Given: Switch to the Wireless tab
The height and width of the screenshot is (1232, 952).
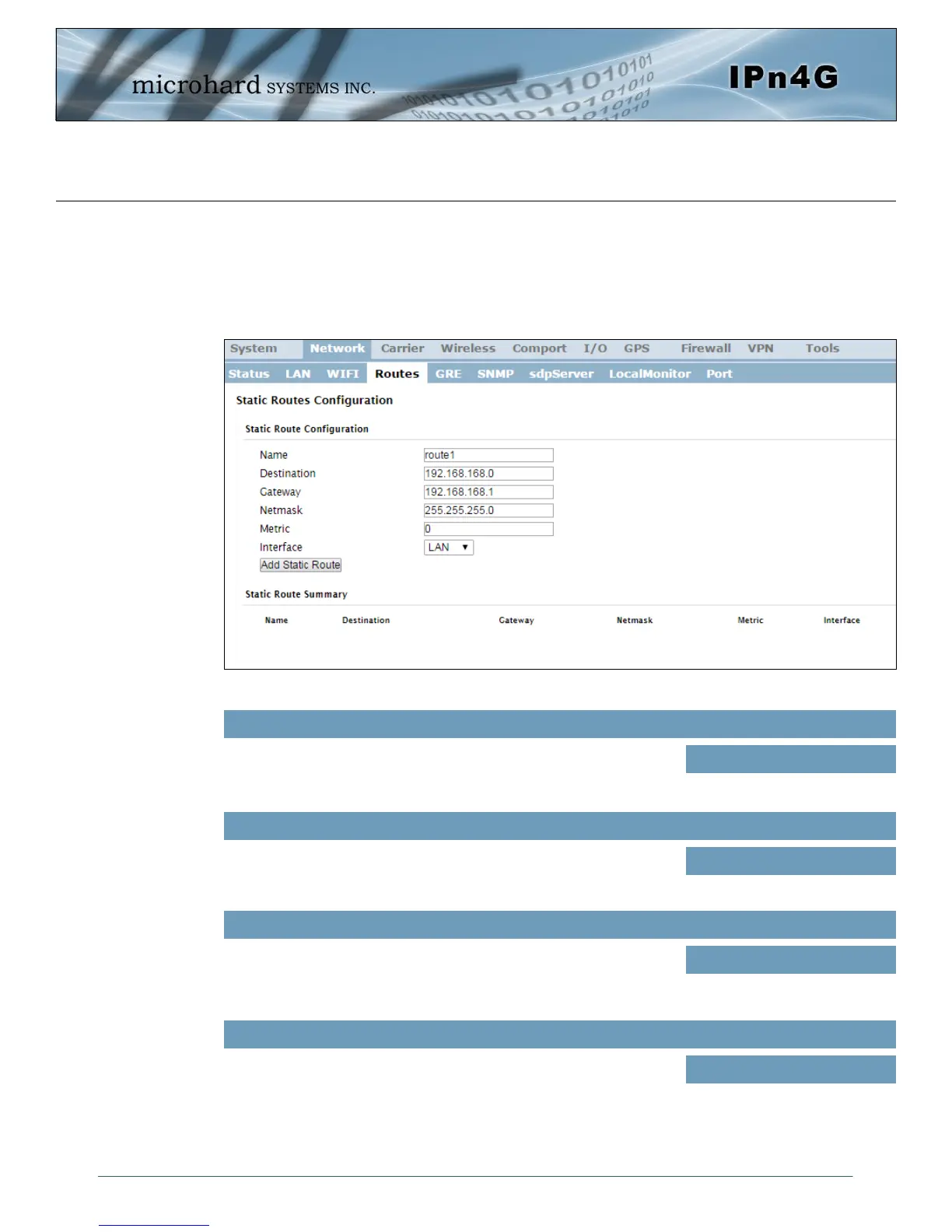Looking at the screenshot, I should click(x=467, y=348).
